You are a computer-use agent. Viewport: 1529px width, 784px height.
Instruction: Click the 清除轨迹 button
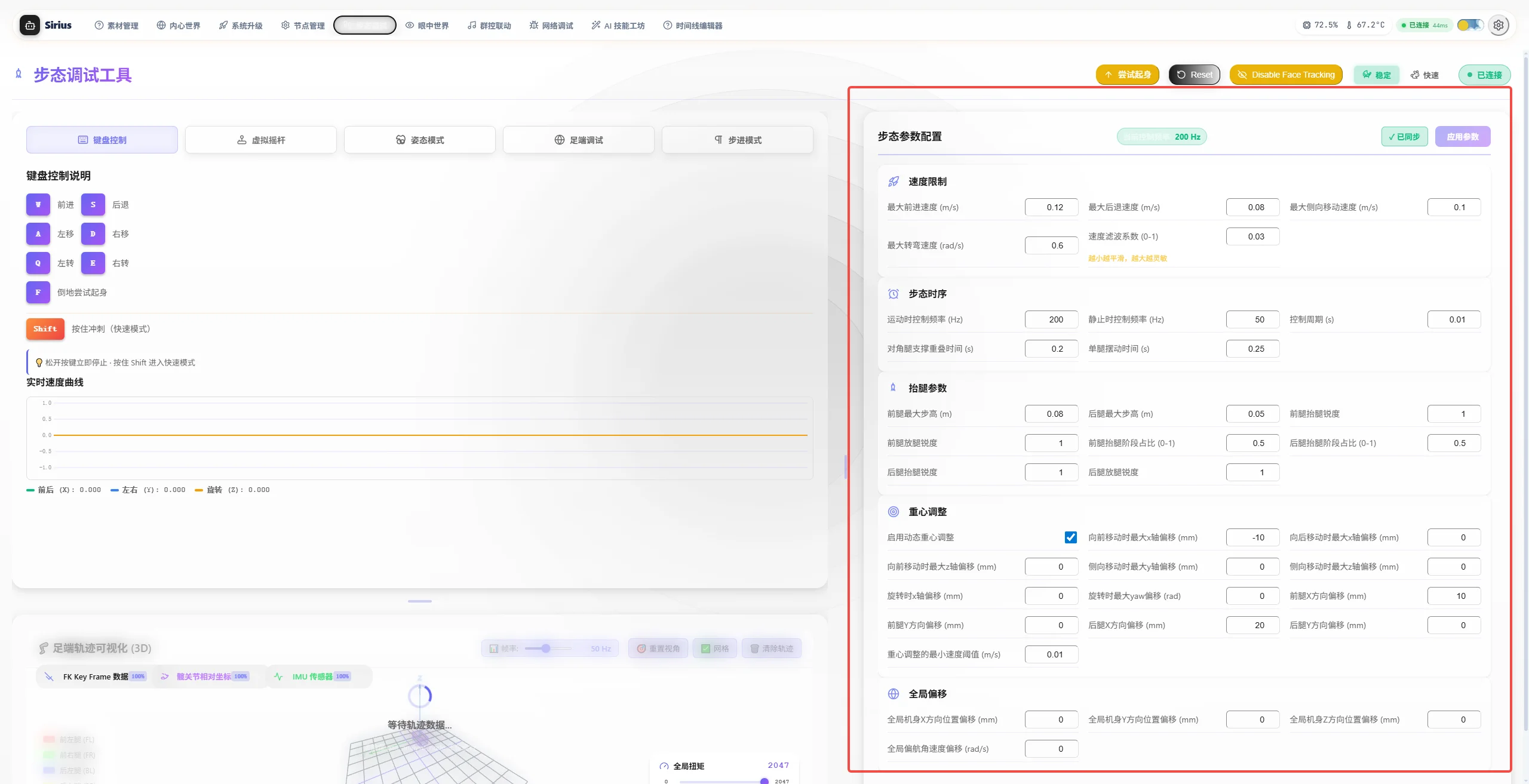coord(772,648)
